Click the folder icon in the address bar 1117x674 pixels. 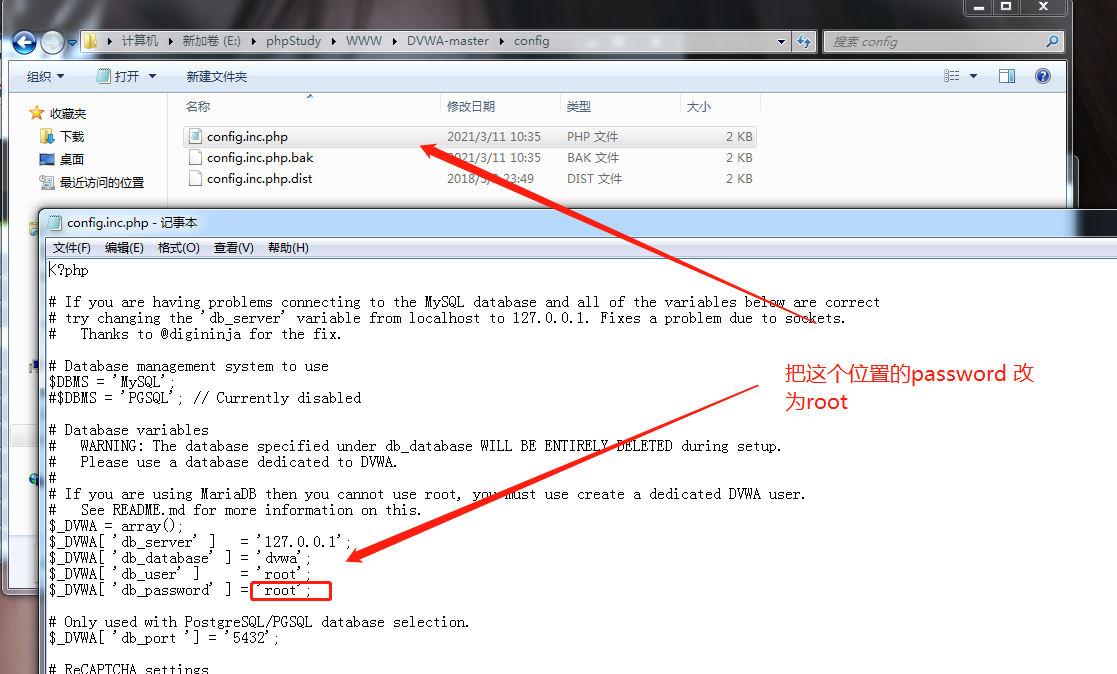pyautogui.click(x=90, y=41)
